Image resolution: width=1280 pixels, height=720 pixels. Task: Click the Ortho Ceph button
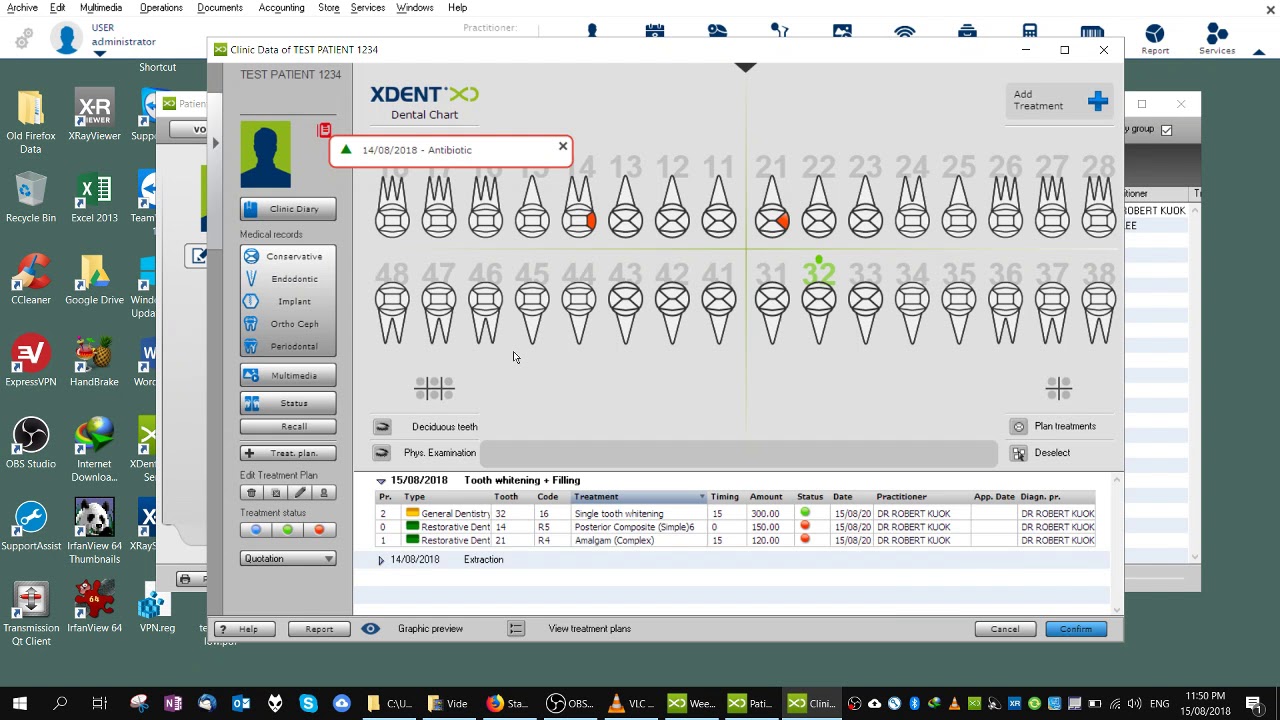click(x=288, y=324)
